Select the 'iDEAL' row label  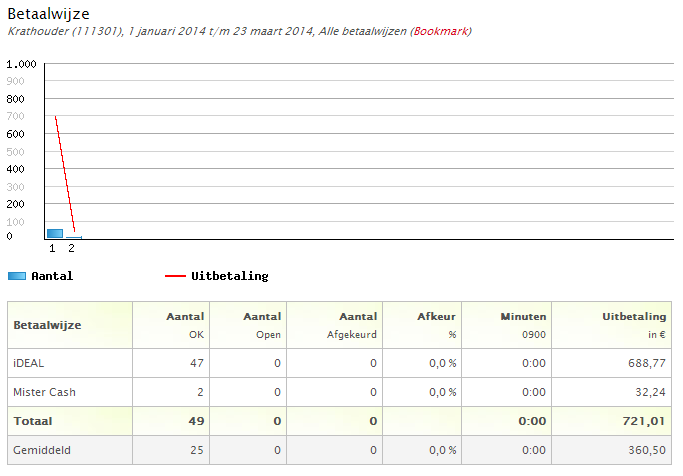coord(28,363)
